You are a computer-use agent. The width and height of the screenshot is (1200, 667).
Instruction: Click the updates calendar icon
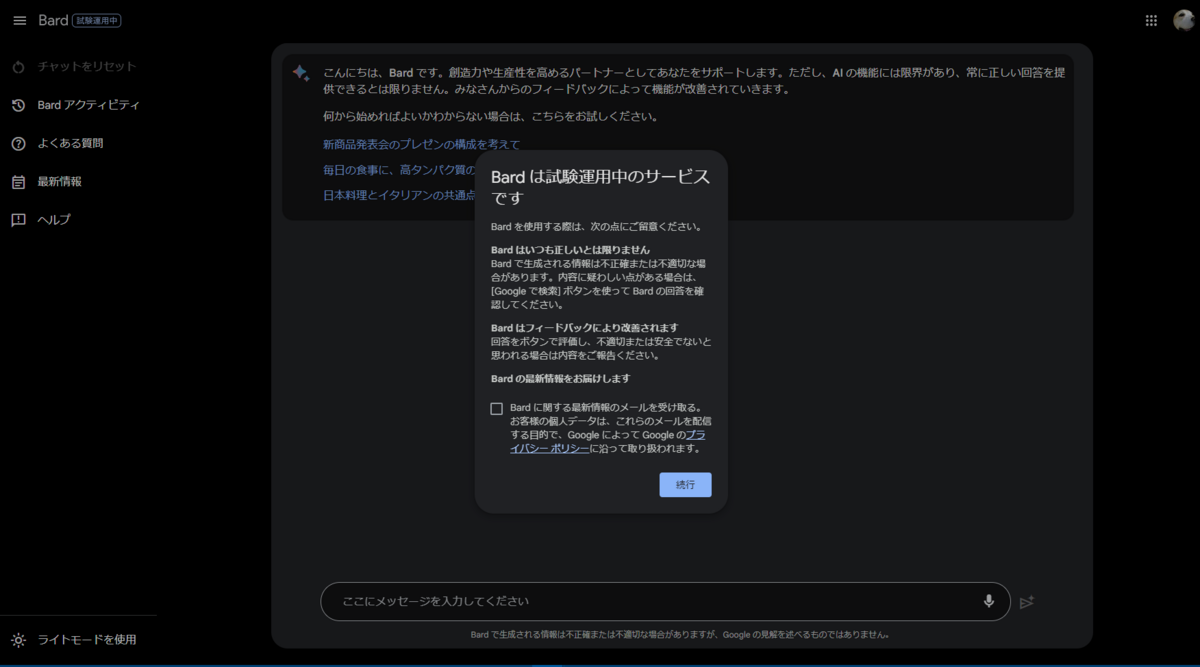18,182
